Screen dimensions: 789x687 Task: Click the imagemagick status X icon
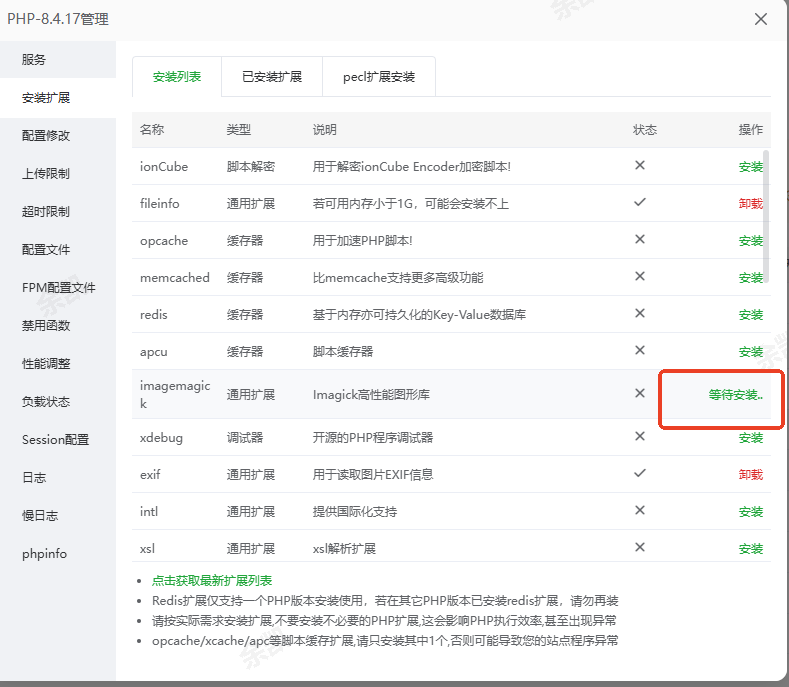tap(640, 393)
